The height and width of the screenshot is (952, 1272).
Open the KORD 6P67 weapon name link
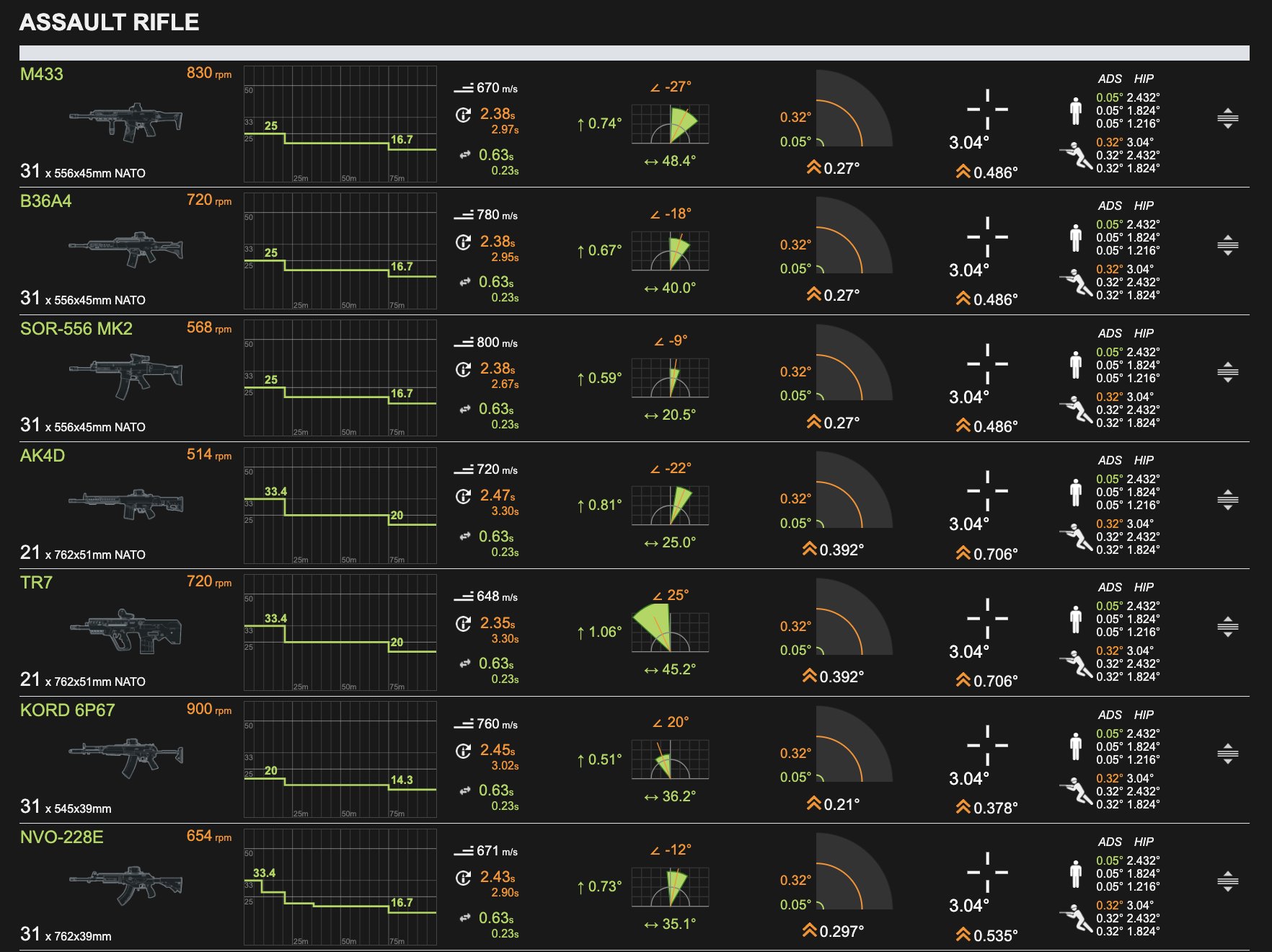coord(68,710)
